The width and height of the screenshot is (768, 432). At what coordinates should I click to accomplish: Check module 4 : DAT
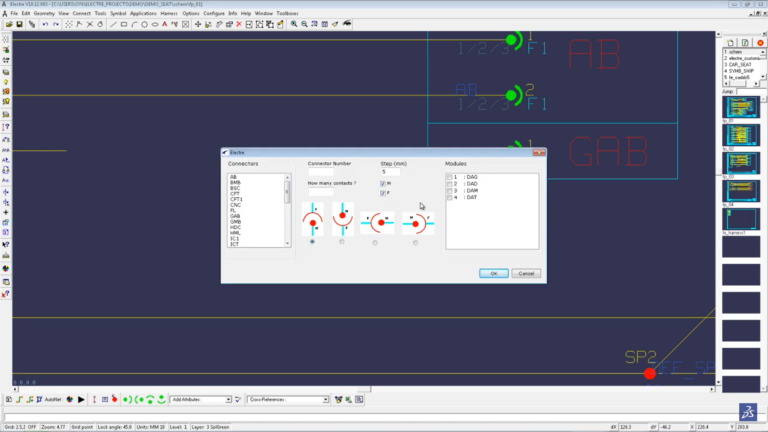tap(449, 197)
